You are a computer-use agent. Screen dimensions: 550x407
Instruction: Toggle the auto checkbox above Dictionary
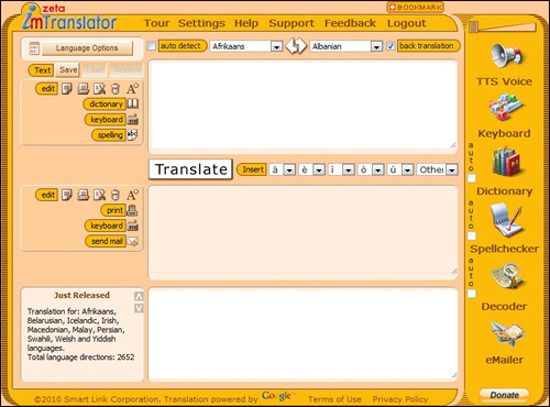coord(472,179)
